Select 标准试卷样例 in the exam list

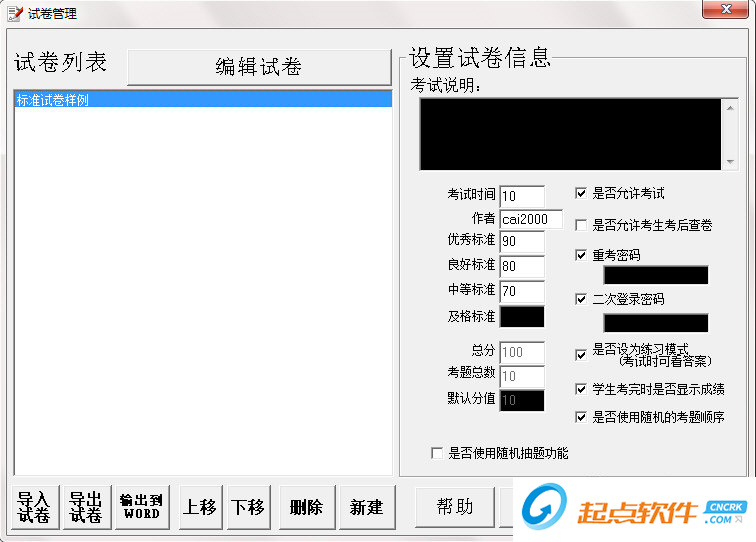(203, 100)
